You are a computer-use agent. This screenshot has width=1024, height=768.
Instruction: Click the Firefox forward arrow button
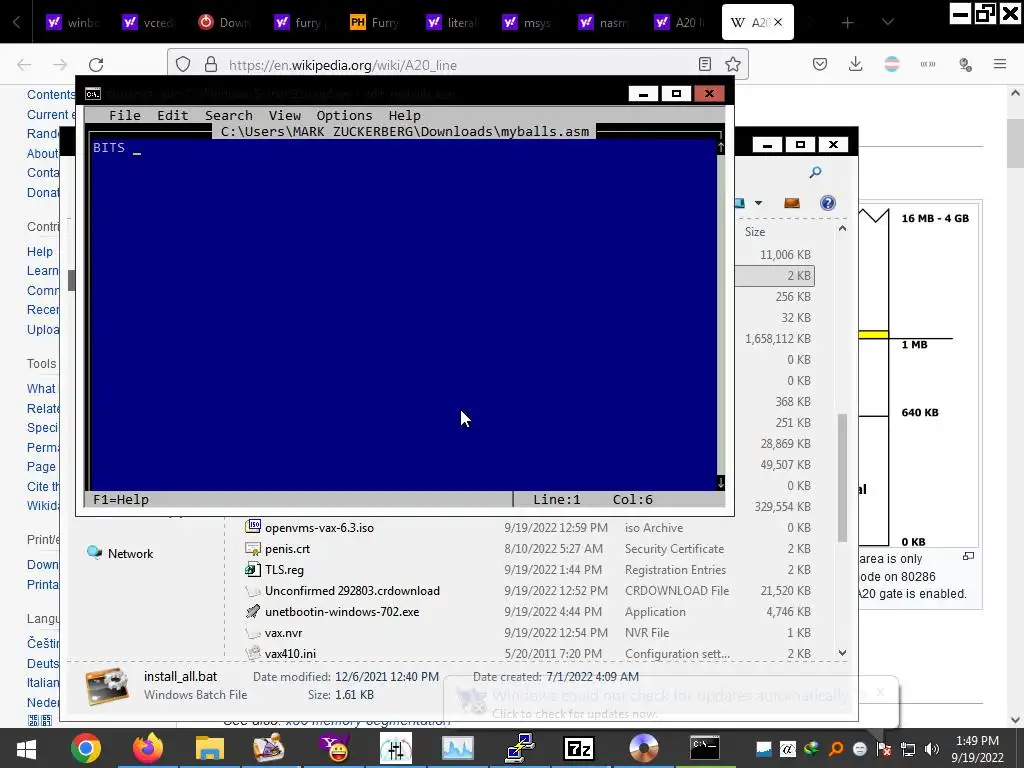(60, 64)
